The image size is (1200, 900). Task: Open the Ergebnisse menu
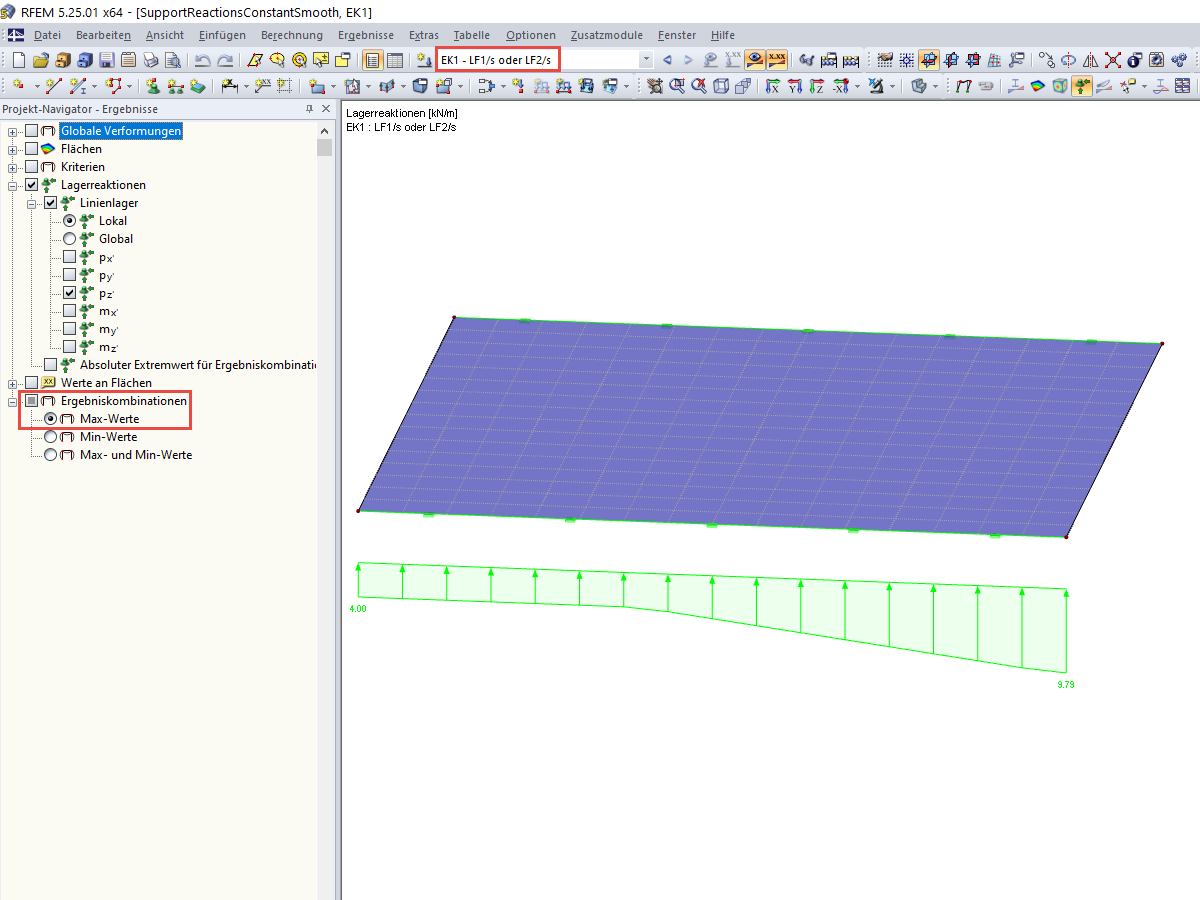point(366,35)
